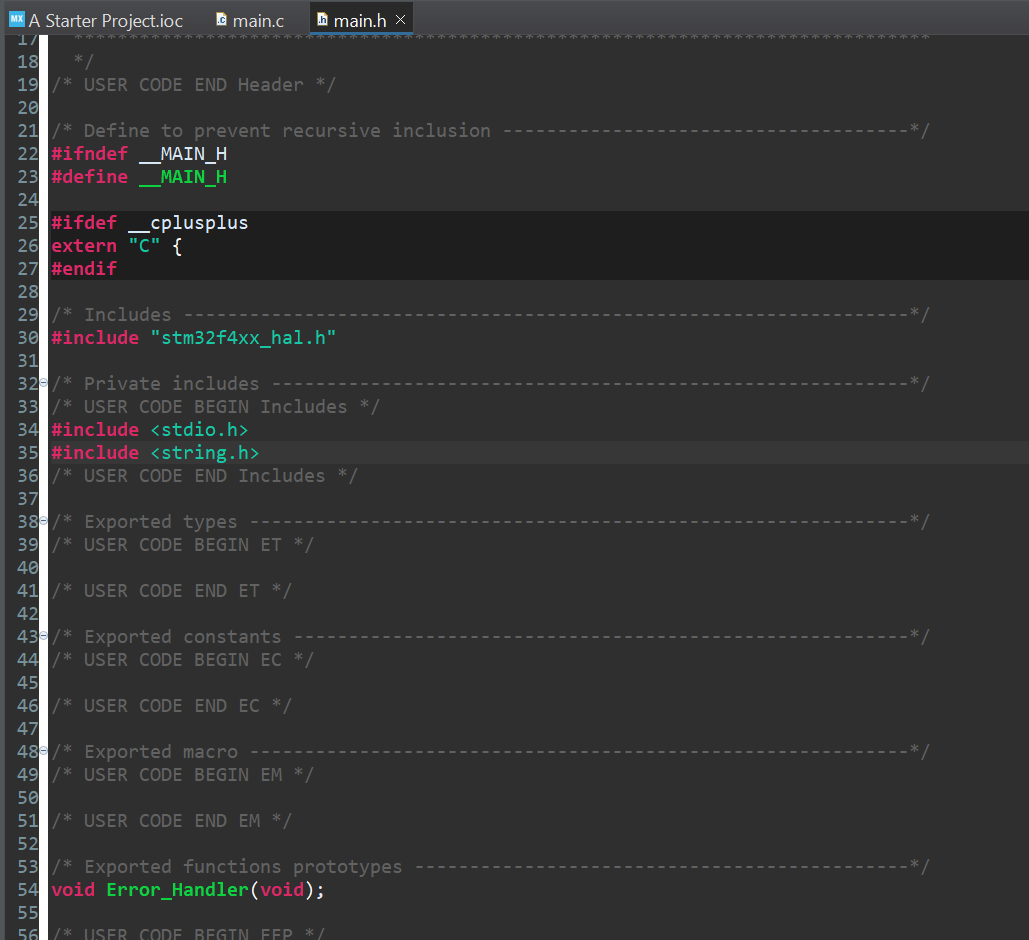Click on the __cplusplus identifier
The image size is (1029, 940).
coord(188,223)
